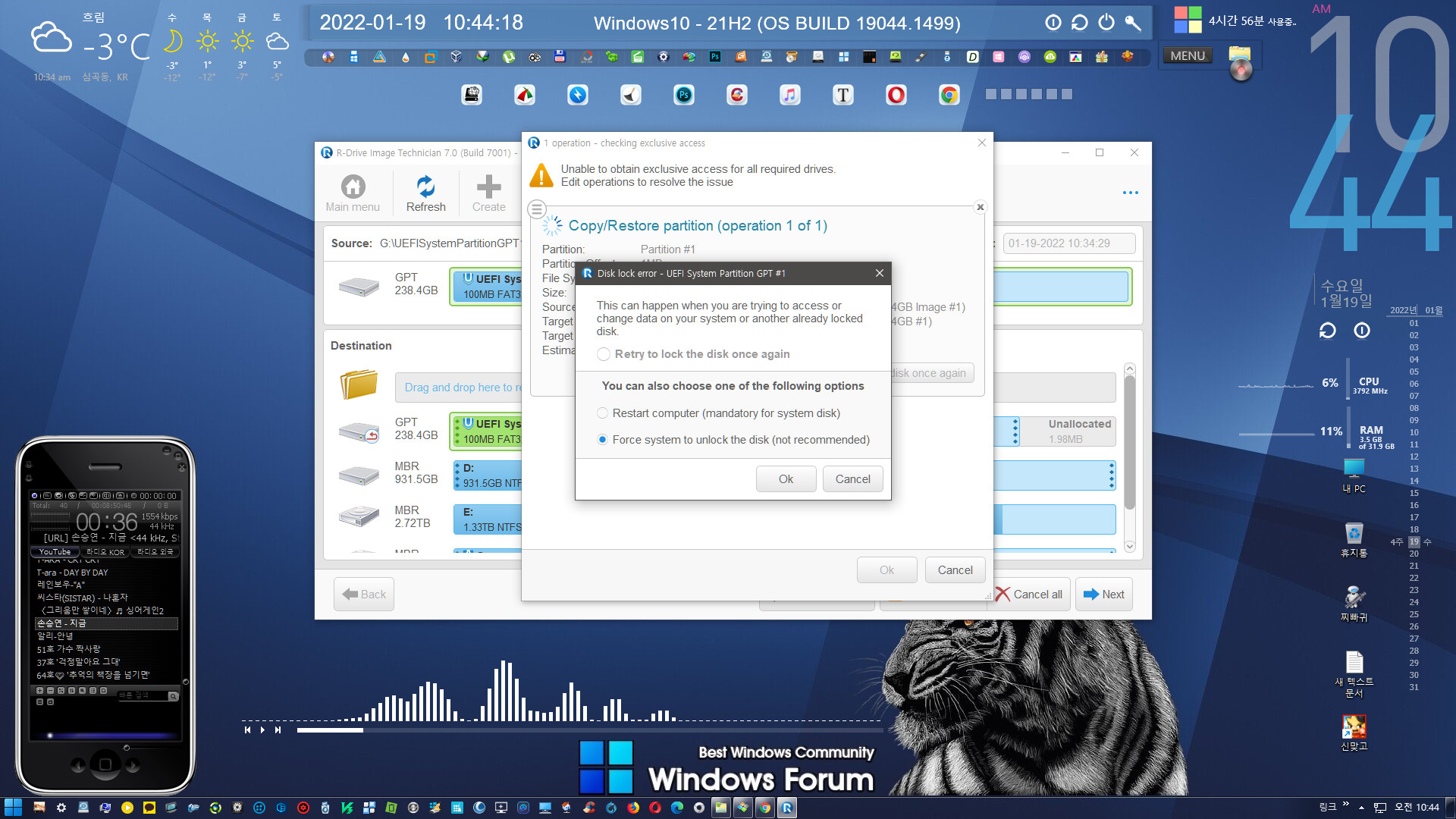Viewport: 1456px width, 819px height.
Task: Click the visualizer seek progress bar
Action: [x=589, y=730]
